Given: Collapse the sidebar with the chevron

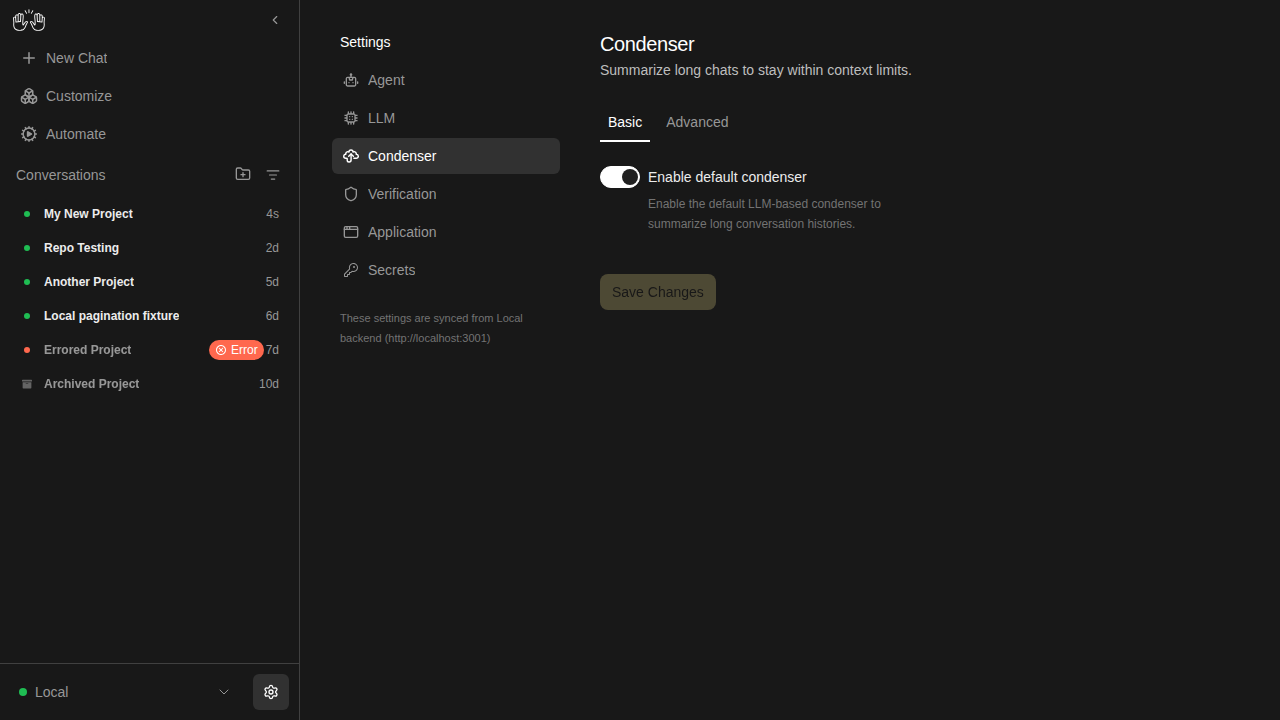Looking at the screenshot, I should [275, 20].
